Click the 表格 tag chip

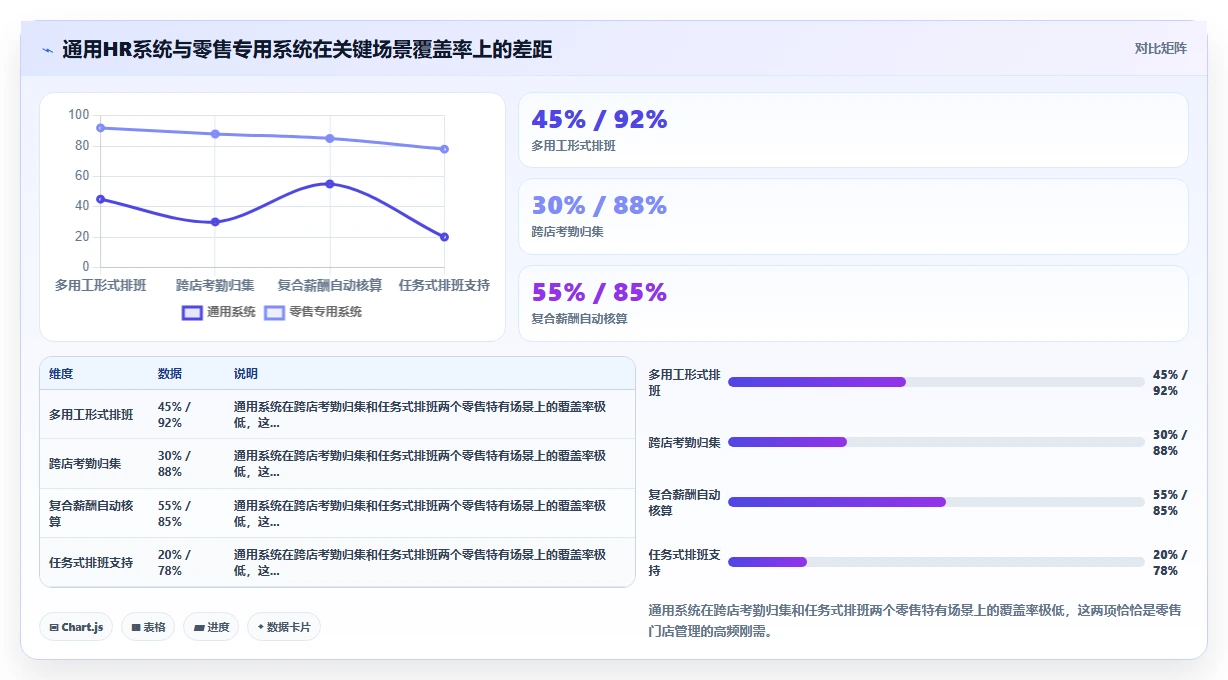(x=148, y=627)
